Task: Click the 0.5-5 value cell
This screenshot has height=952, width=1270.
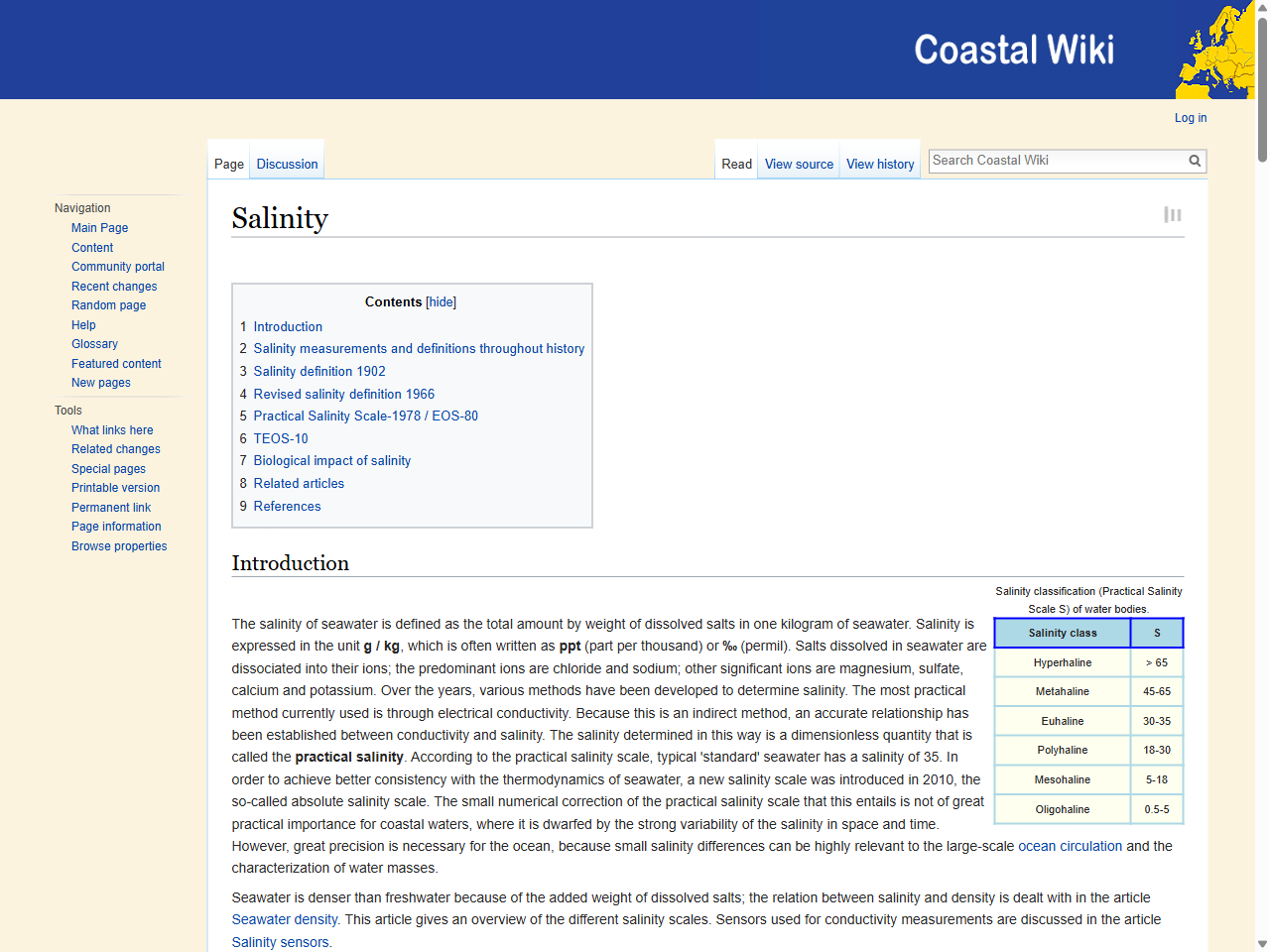Action: pyautogui.click(x=1157, y=809)
